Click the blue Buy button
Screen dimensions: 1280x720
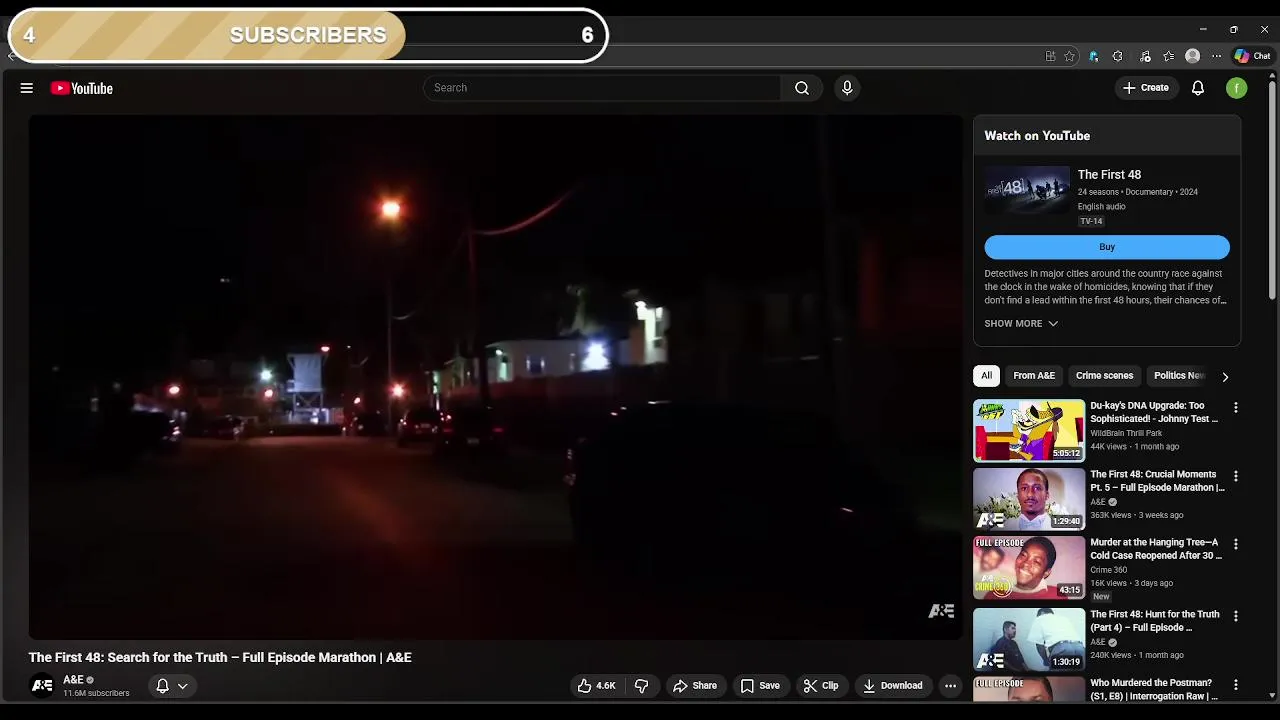point(1107,247)
